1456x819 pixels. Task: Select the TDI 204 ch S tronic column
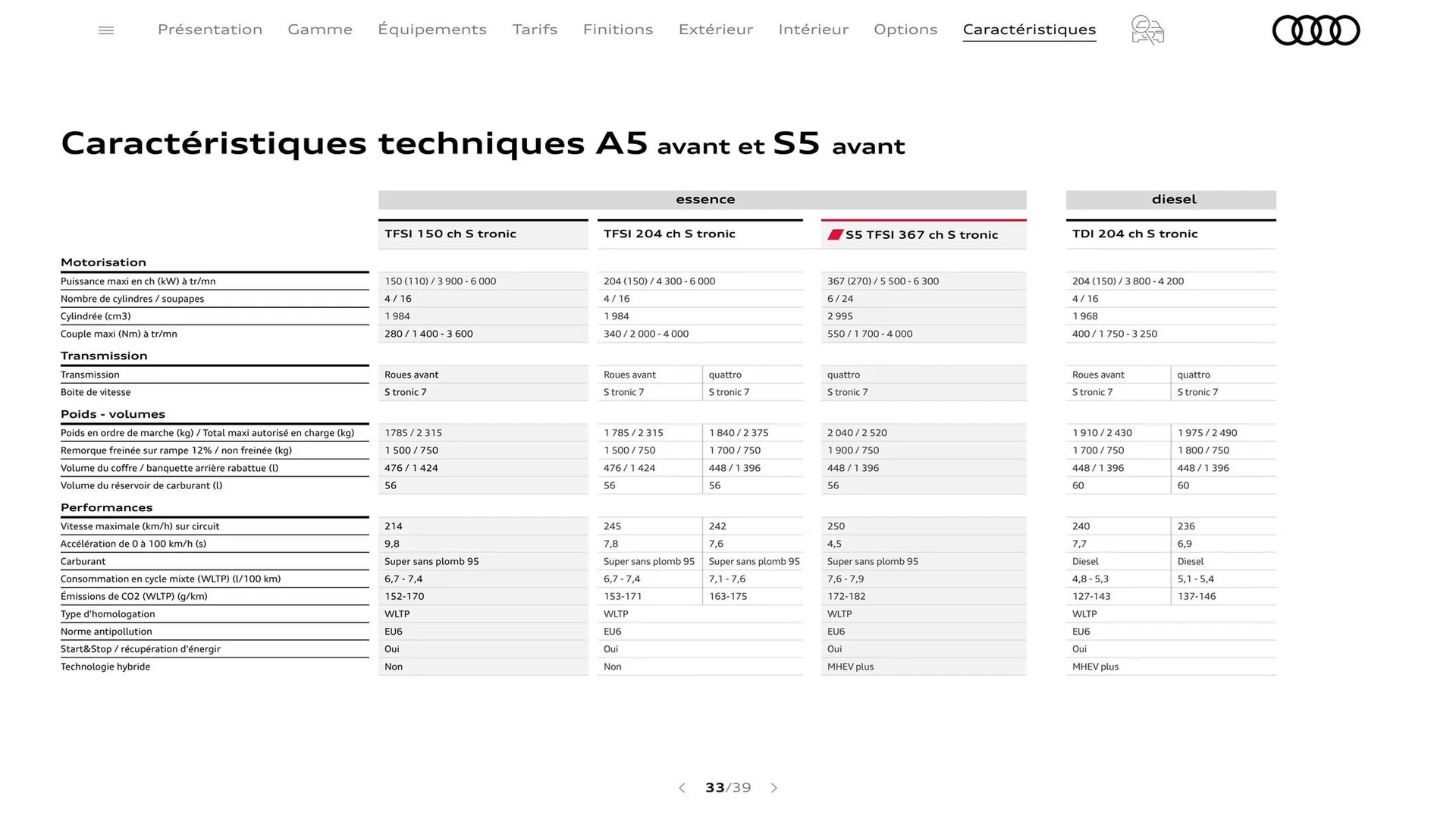[1134, 234]
